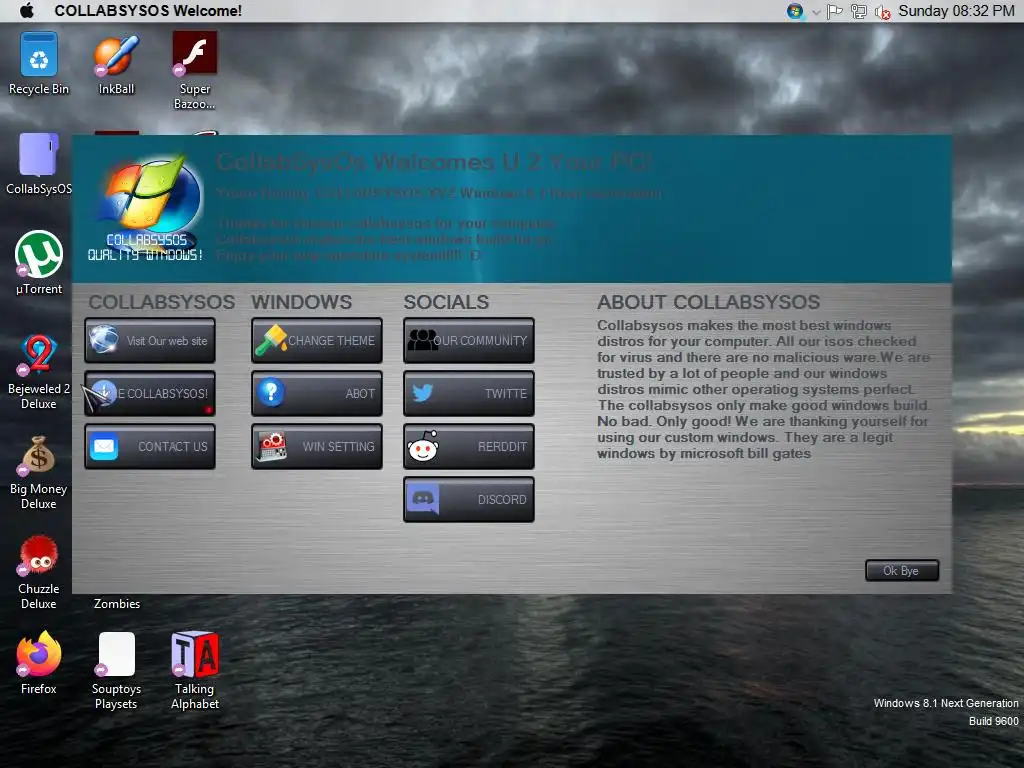Click the paint roller icon on CHANGE THEME

(x=271, y=340)
